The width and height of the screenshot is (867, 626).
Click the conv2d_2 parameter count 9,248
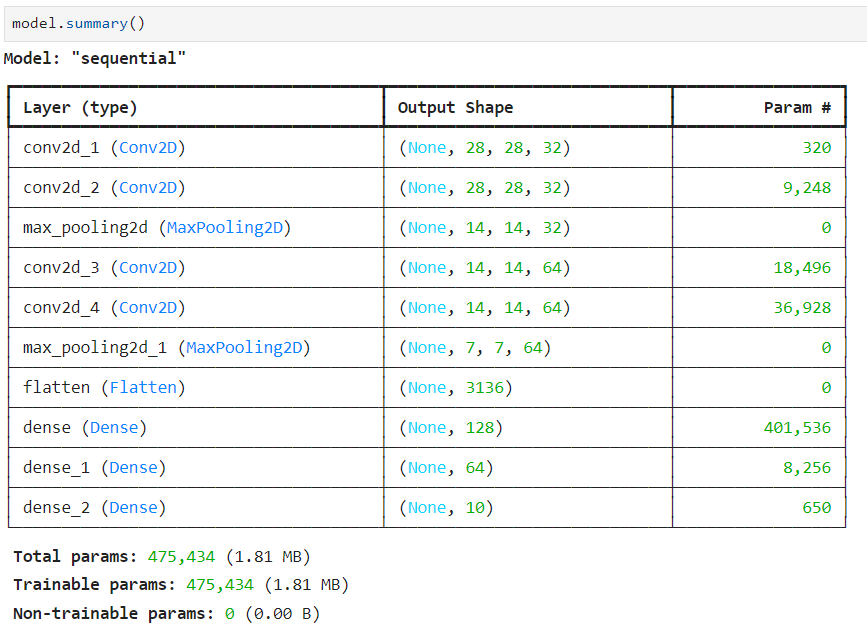pyautogui.click(x=807, y=188)
